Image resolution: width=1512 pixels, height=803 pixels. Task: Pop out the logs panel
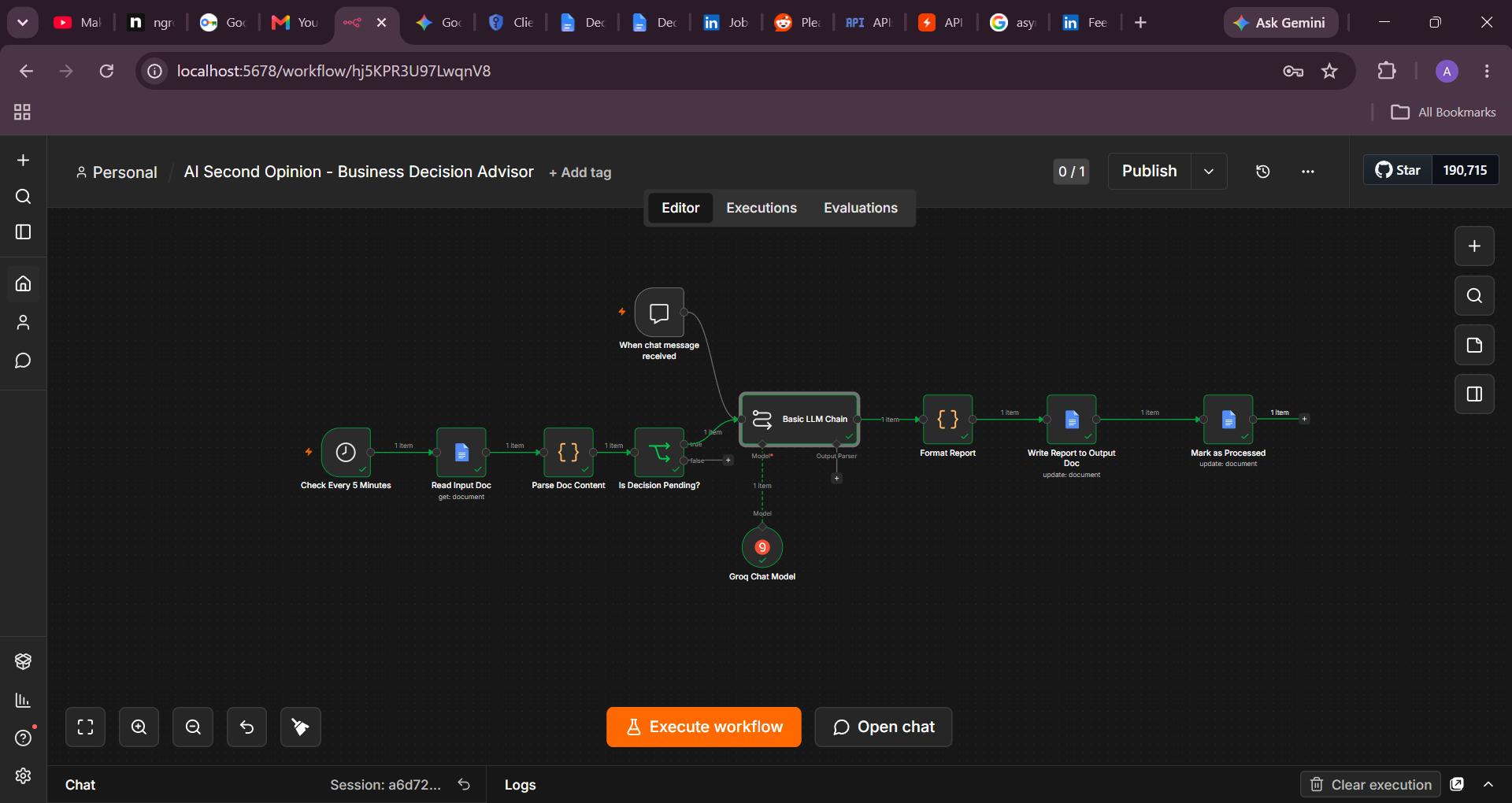(1458, 784)
